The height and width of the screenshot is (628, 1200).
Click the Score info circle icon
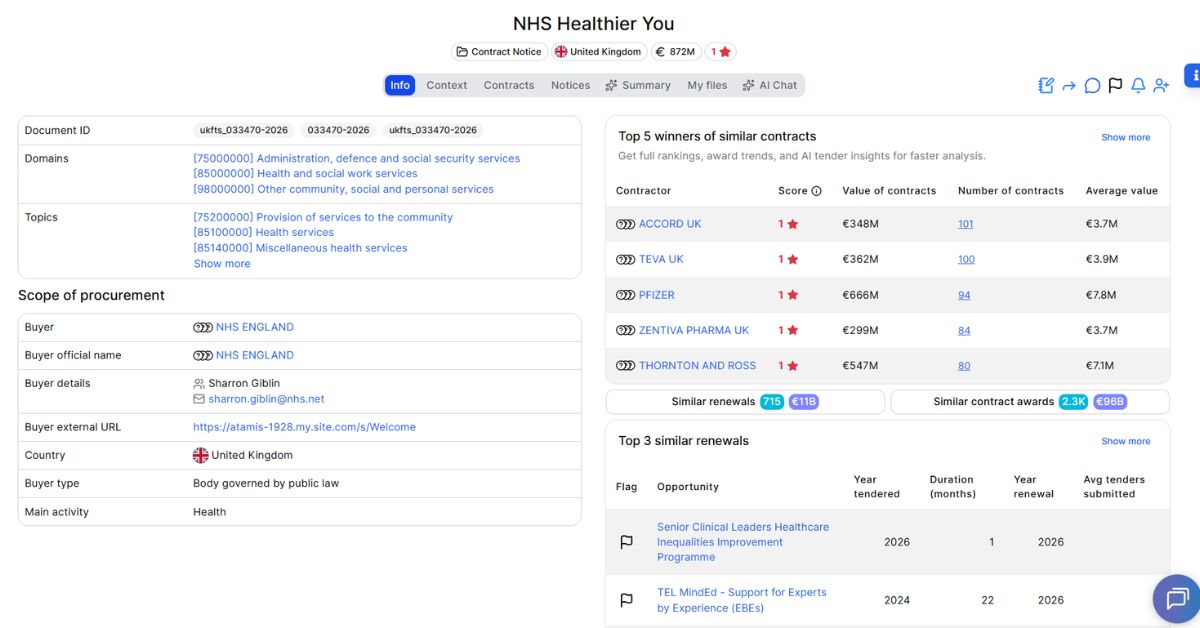point(816,191)
